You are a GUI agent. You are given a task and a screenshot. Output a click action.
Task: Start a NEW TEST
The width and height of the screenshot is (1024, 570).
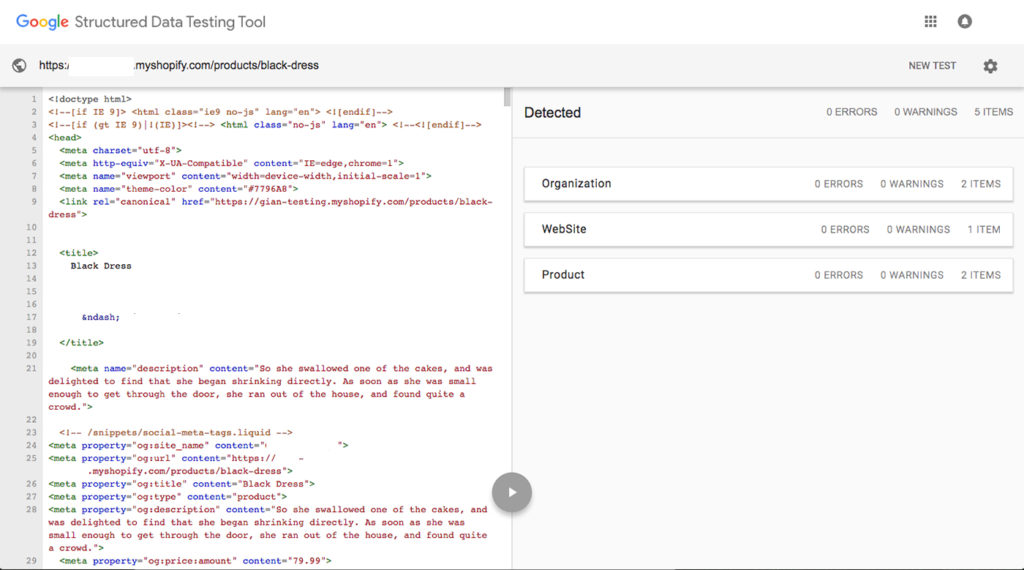pyautogui.click(x=932, y=66)
